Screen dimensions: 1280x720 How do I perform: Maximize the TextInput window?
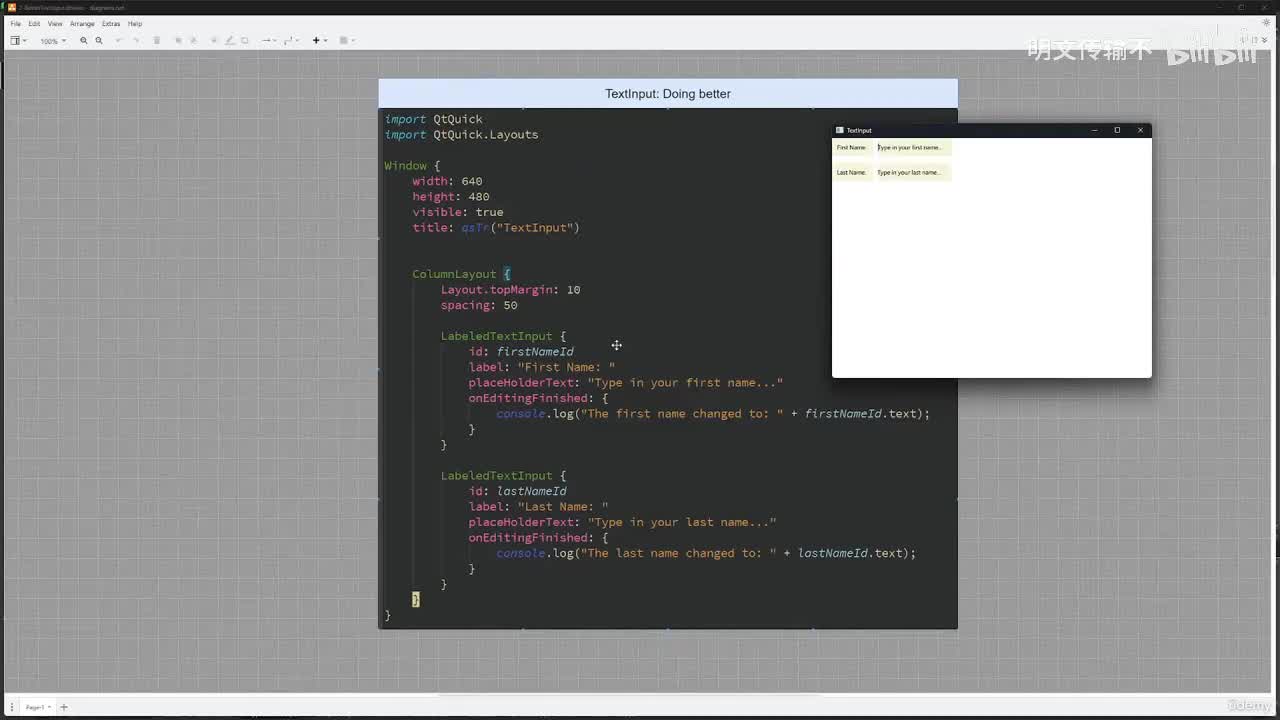[1118, 130]
